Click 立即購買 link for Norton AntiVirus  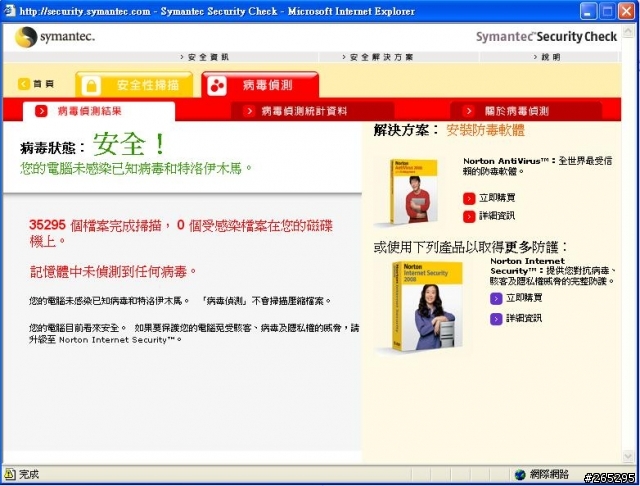point(497,198)
